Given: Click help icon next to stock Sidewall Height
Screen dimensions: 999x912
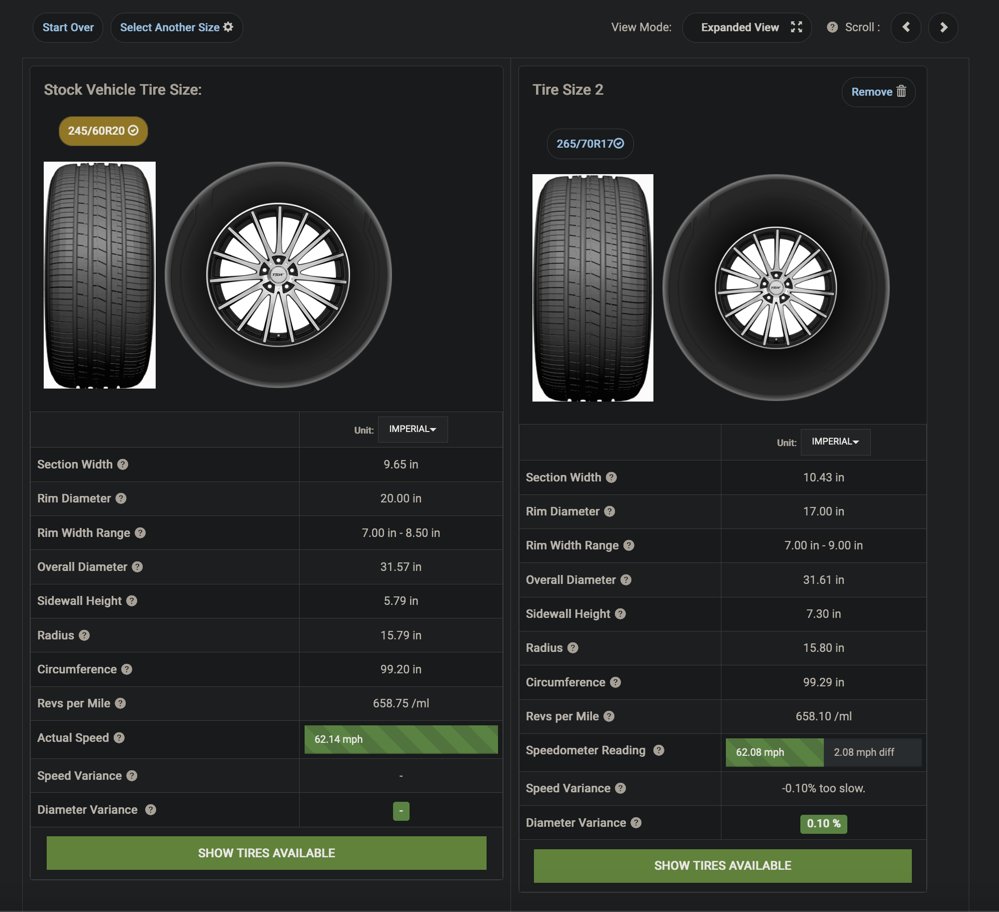Looking at the screenshot, I should [x=131, y=601].
